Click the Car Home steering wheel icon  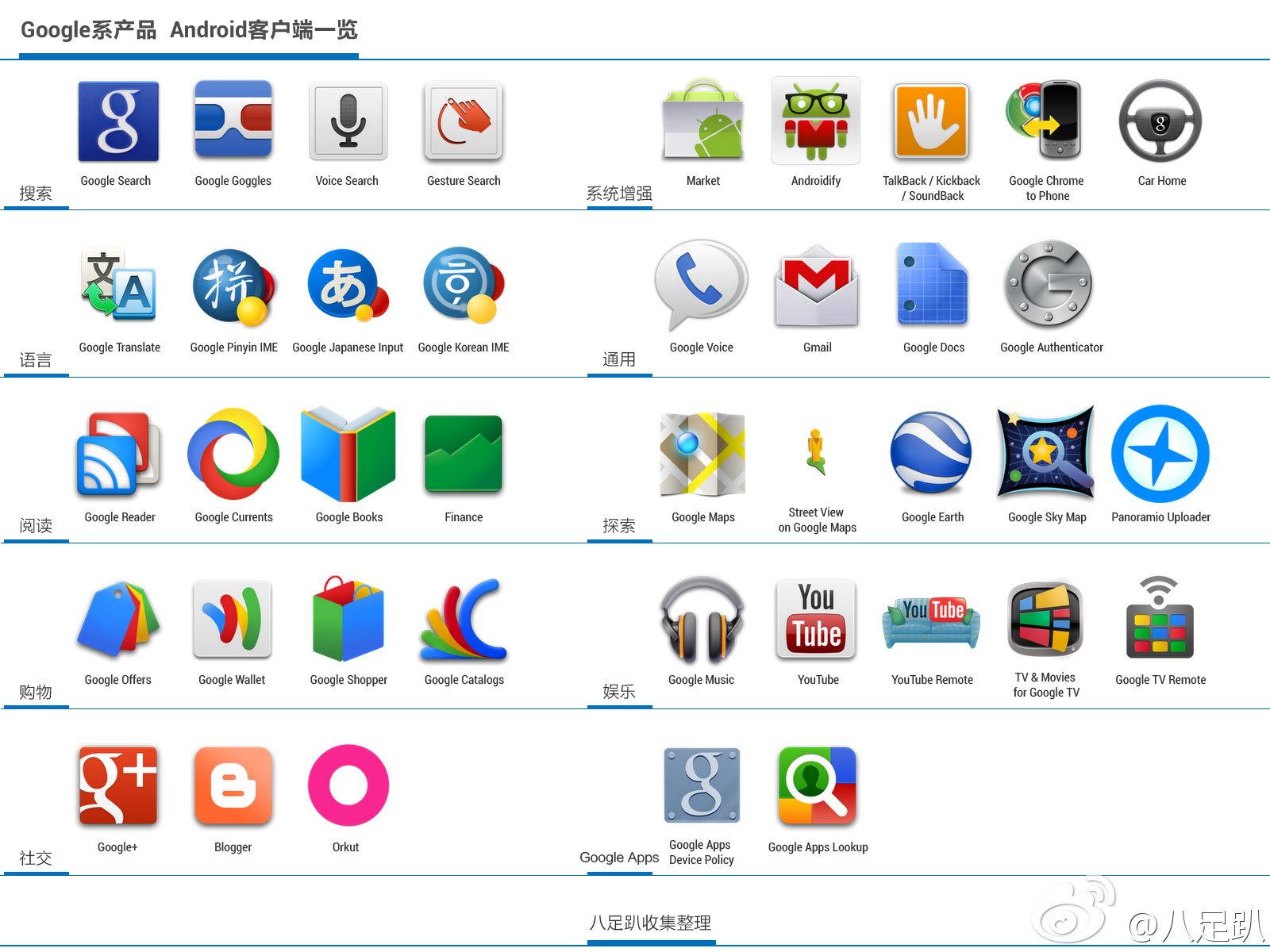click(1160, 121)
